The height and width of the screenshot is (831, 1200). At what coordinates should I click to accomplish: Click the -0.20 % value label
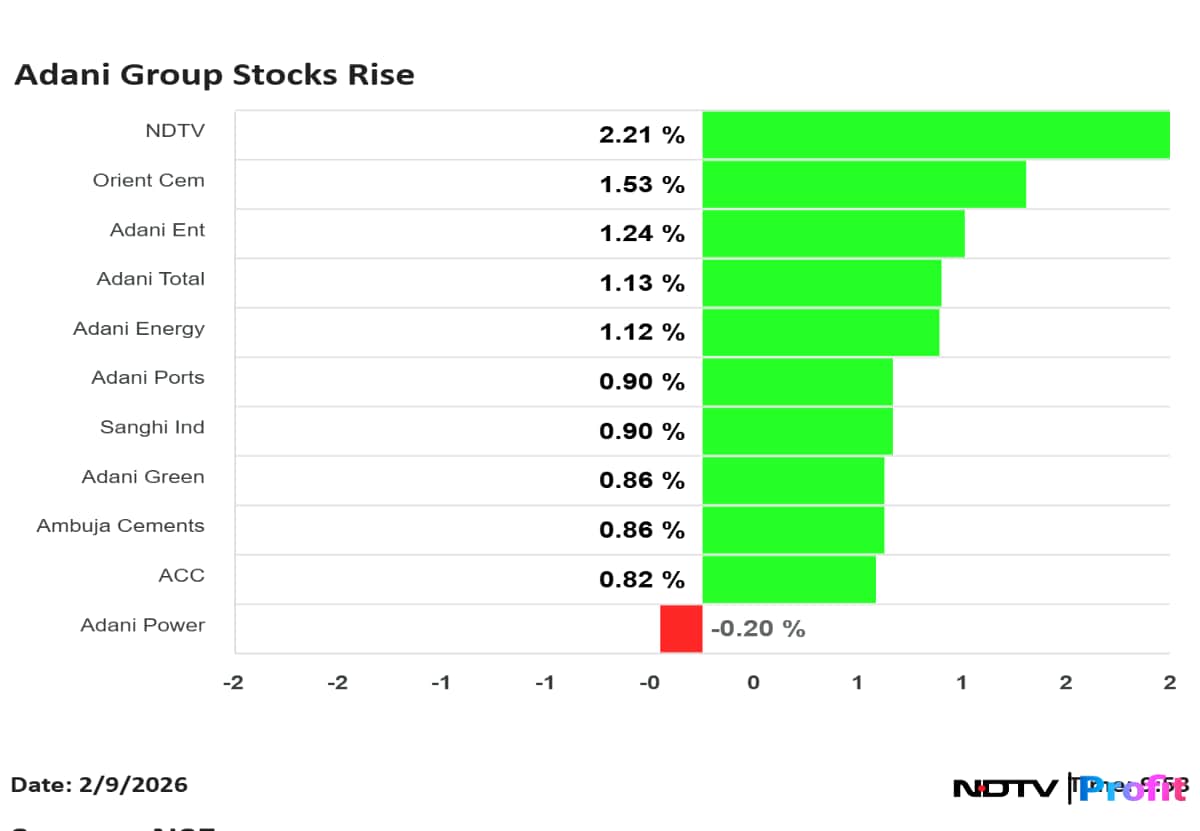757,629
